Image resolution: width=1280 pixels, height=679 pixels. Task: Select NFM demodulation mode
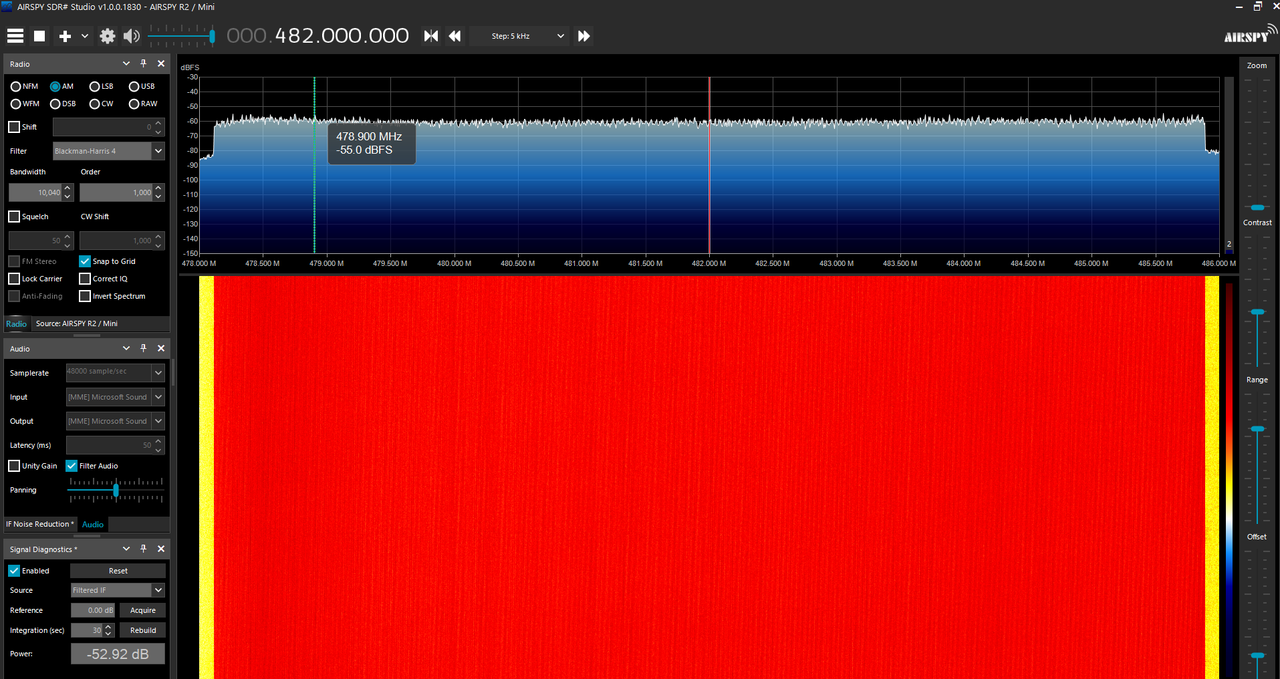(x=24, y=86)
